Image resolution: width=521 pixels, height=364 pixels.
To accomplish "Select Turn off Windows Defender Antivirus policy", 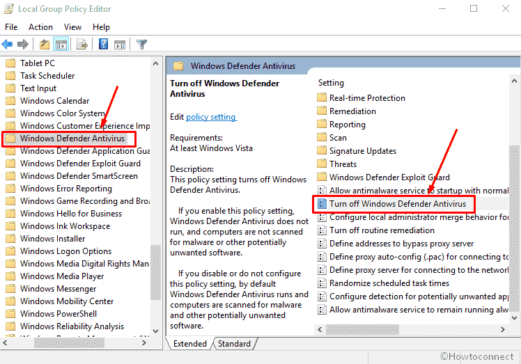I will point(392,204).
